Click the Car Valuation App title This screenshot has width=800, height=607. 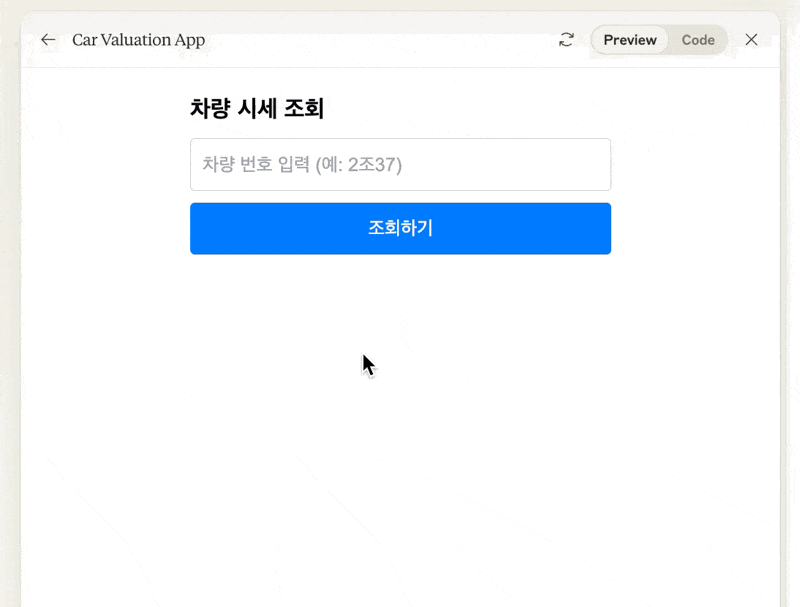pos(138,40)
